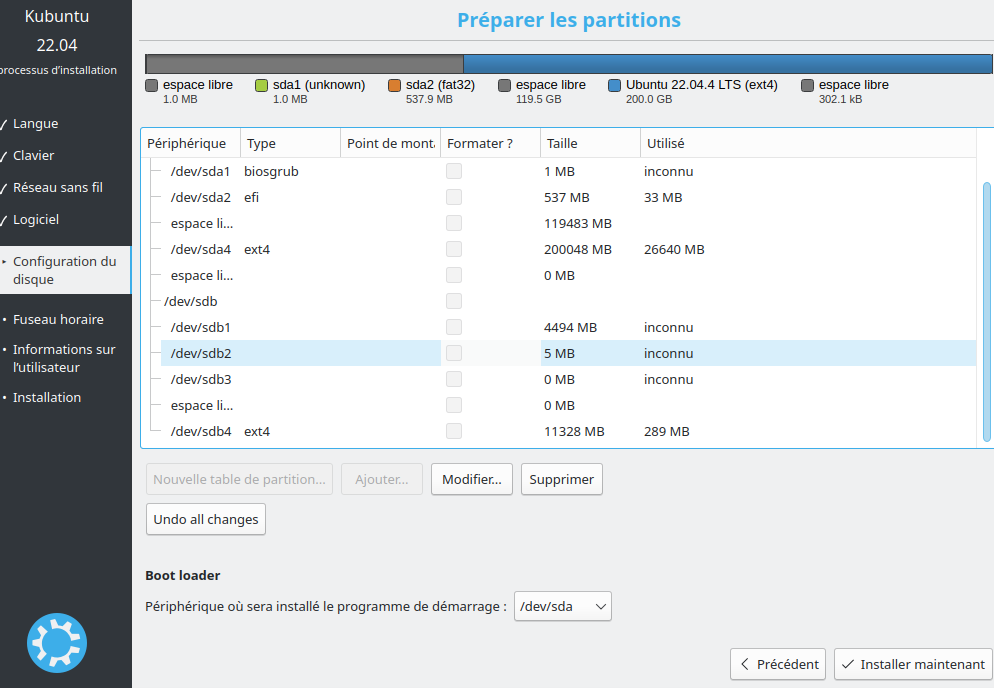Click the grey 119.5 GB espace libre swatch
Image resolution: width=994 pixels, height=688 pixels.
click(505, 86)
